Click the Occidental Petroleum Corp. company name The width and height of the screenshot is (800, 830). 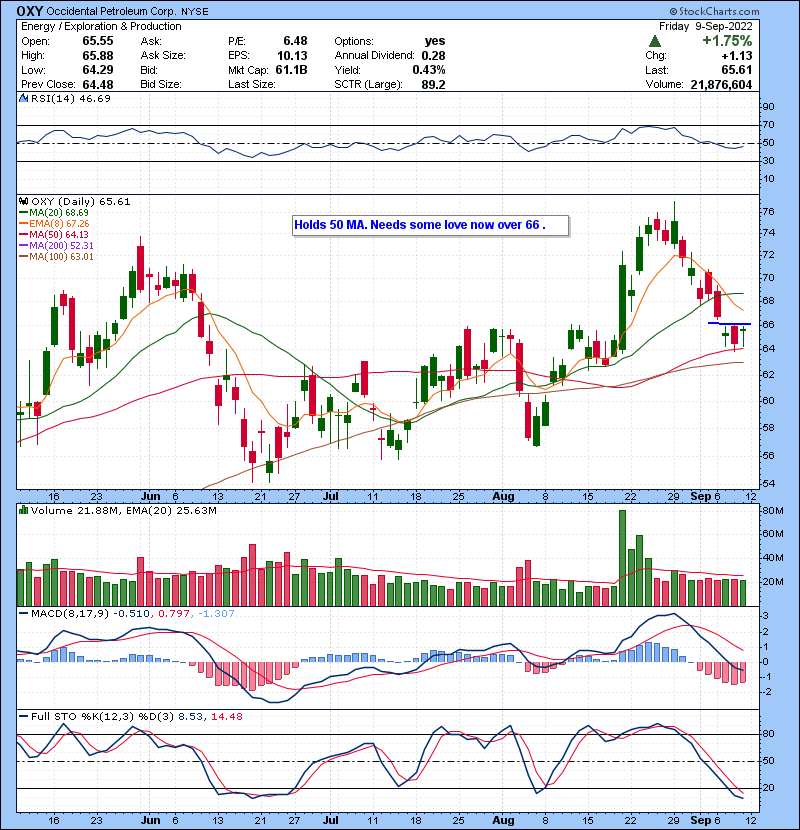tap(112, 11)
